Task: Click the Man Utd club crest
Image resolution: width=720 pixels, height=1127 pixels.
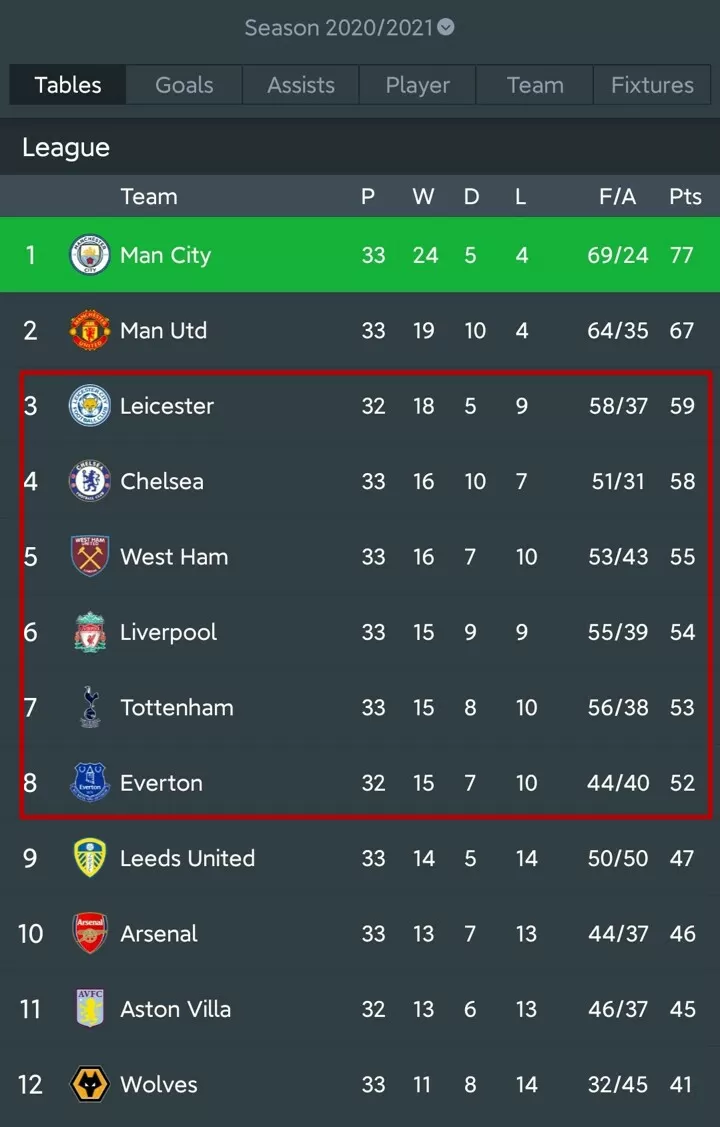Action: (x=90, y=331)
